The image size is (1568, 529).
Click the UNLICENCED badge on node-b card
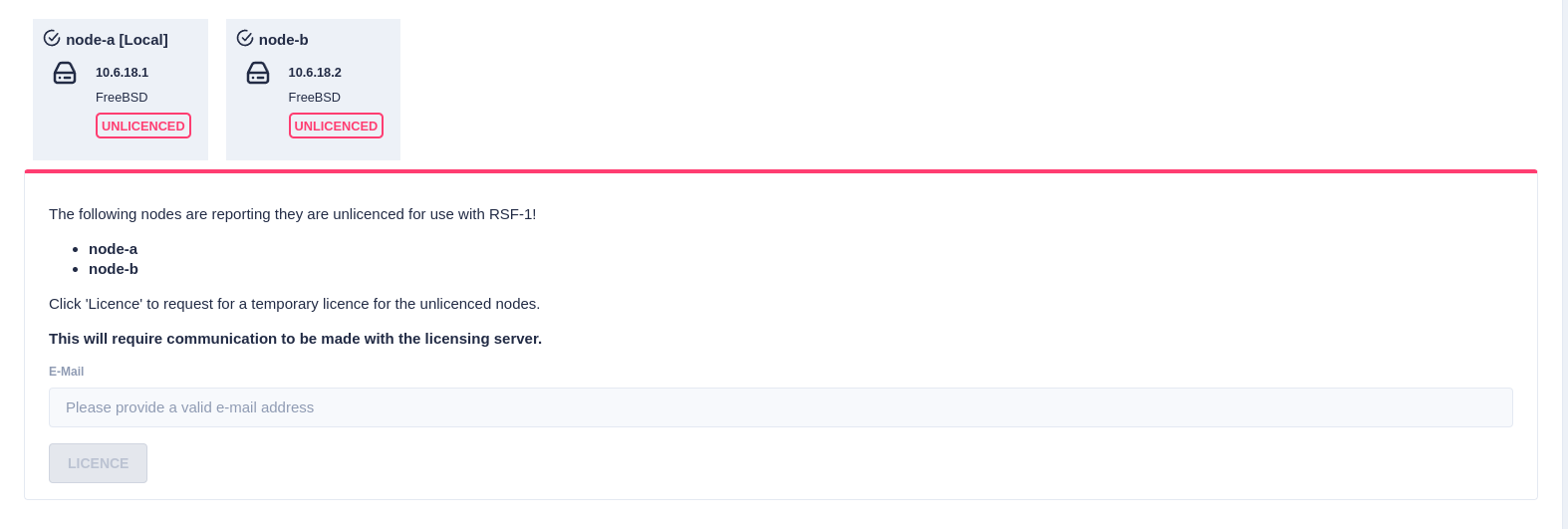click(336, 126)
